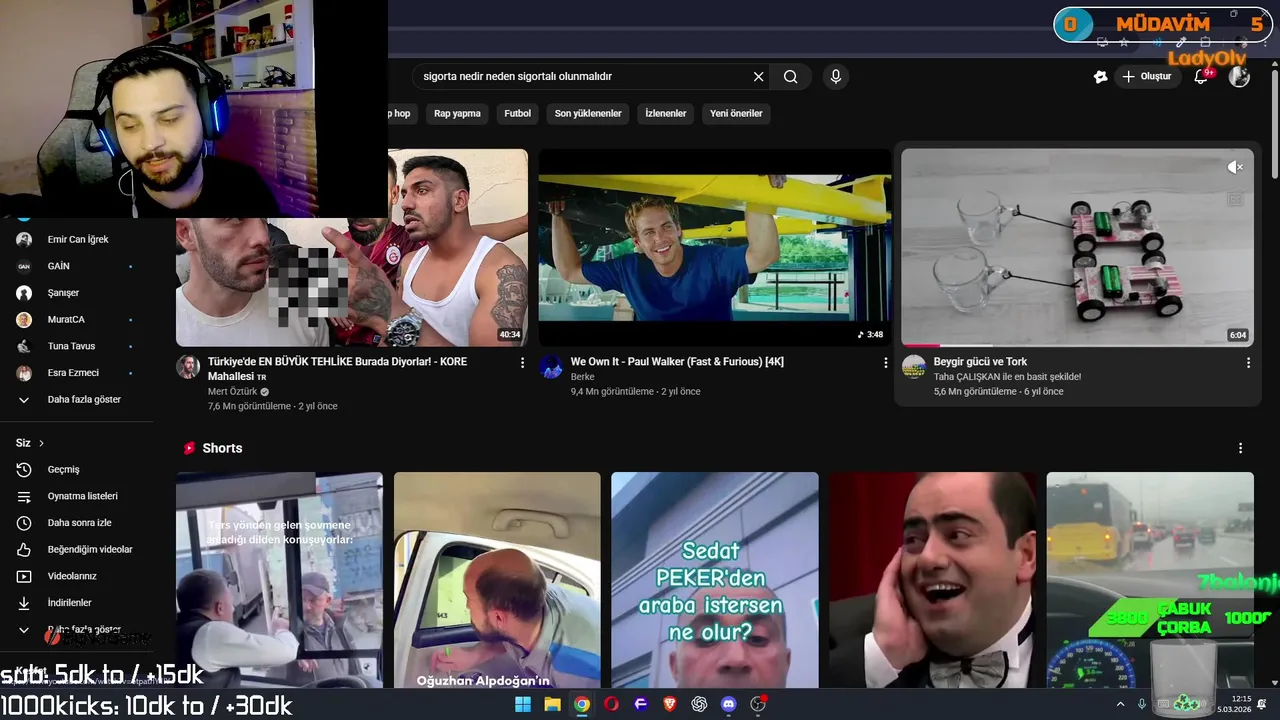Click the Mert Öztürk channel name
Screen dimensions: 1280x720
(232, 392)
